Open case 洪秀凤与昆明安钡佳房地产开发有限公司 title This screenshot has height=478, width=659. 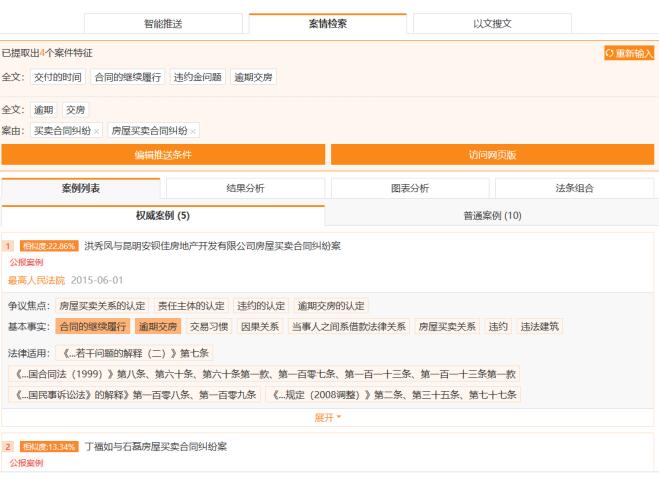pos(212,246)
